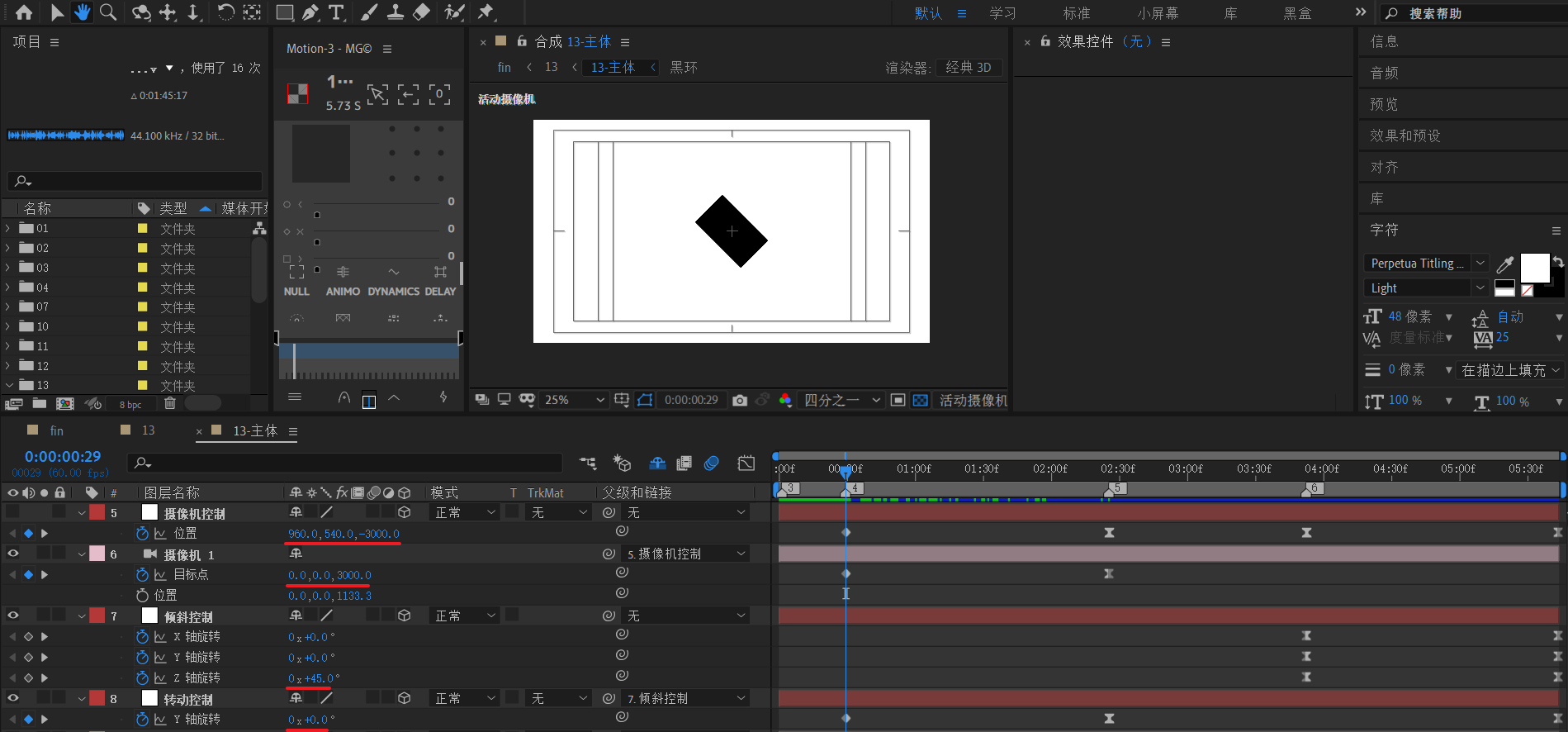The image size is (1568, 732).
Task: Click pink label color of layer 6
Action: [97, 554]
